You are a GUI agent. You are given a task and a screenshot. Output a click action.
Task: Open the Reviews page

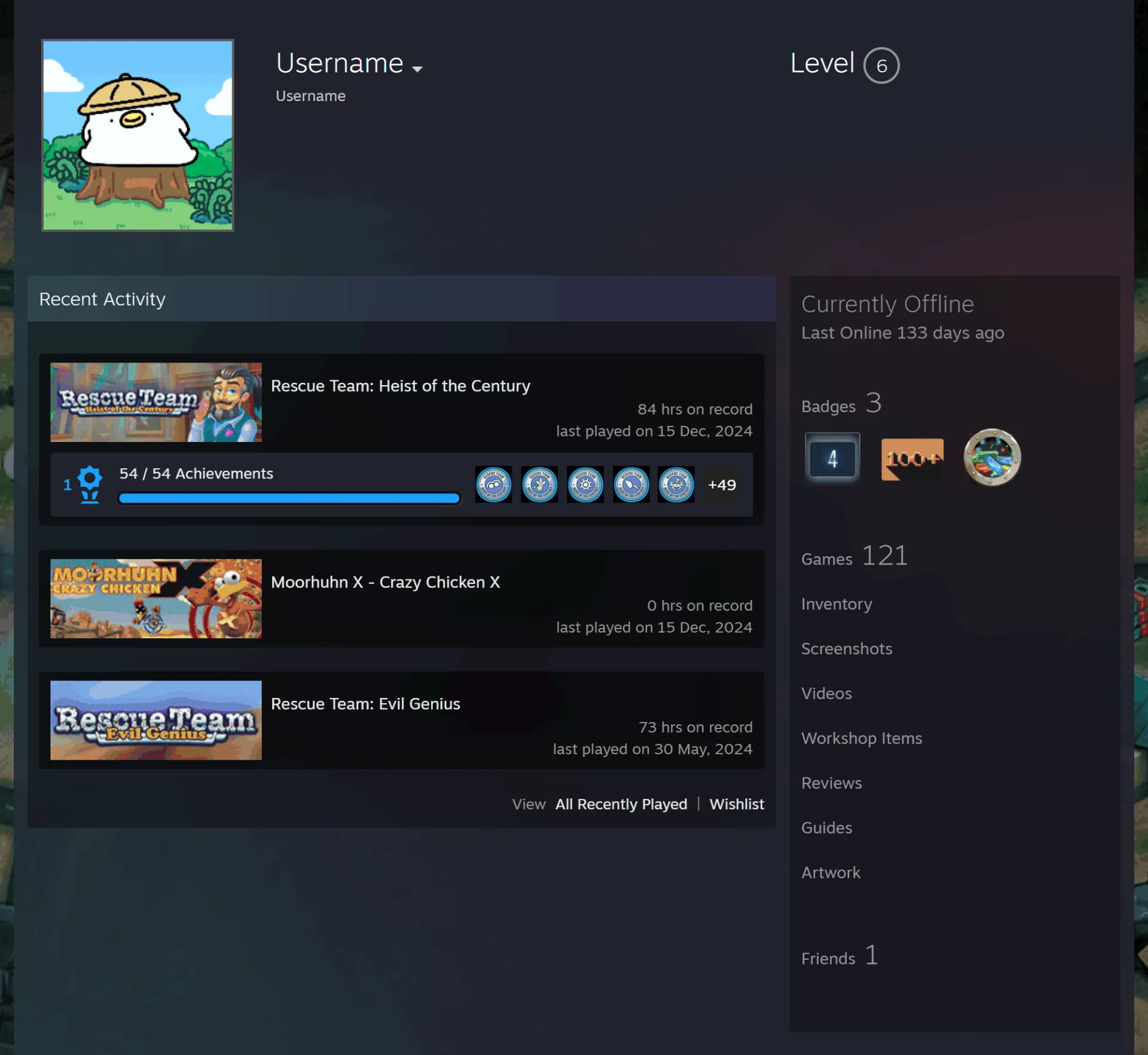pyautogui.click(x=832, y=783)
